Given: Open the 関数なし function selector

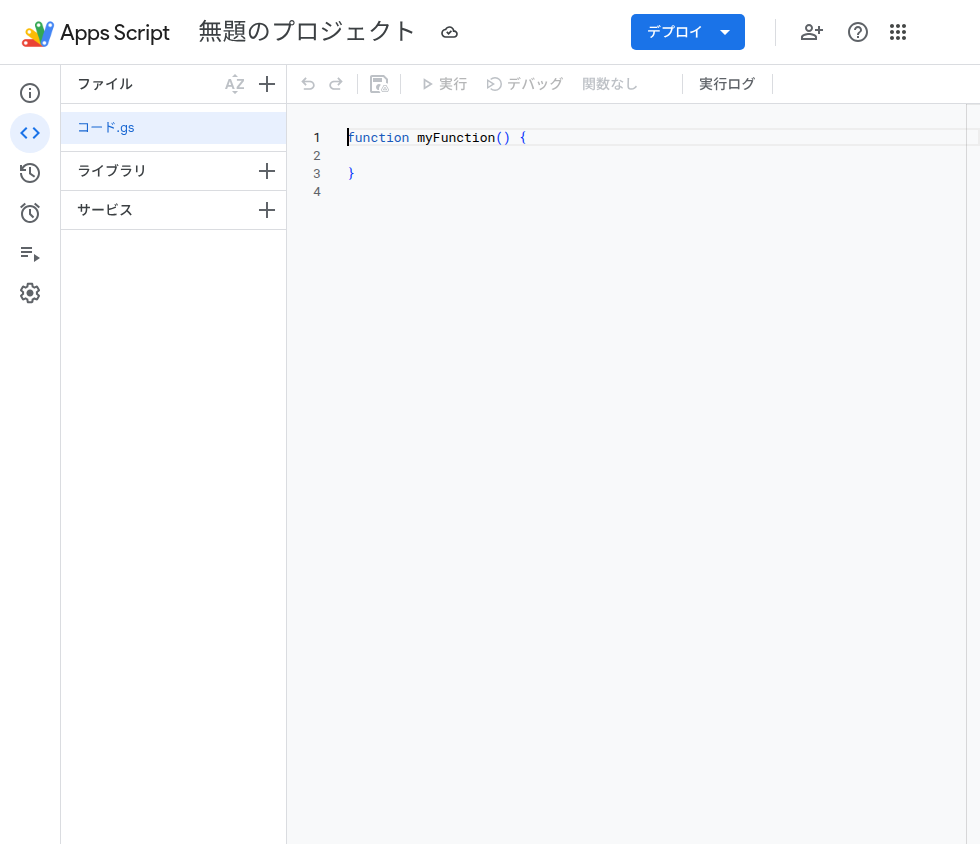Looking at the screenshot, I should [610, 84].
